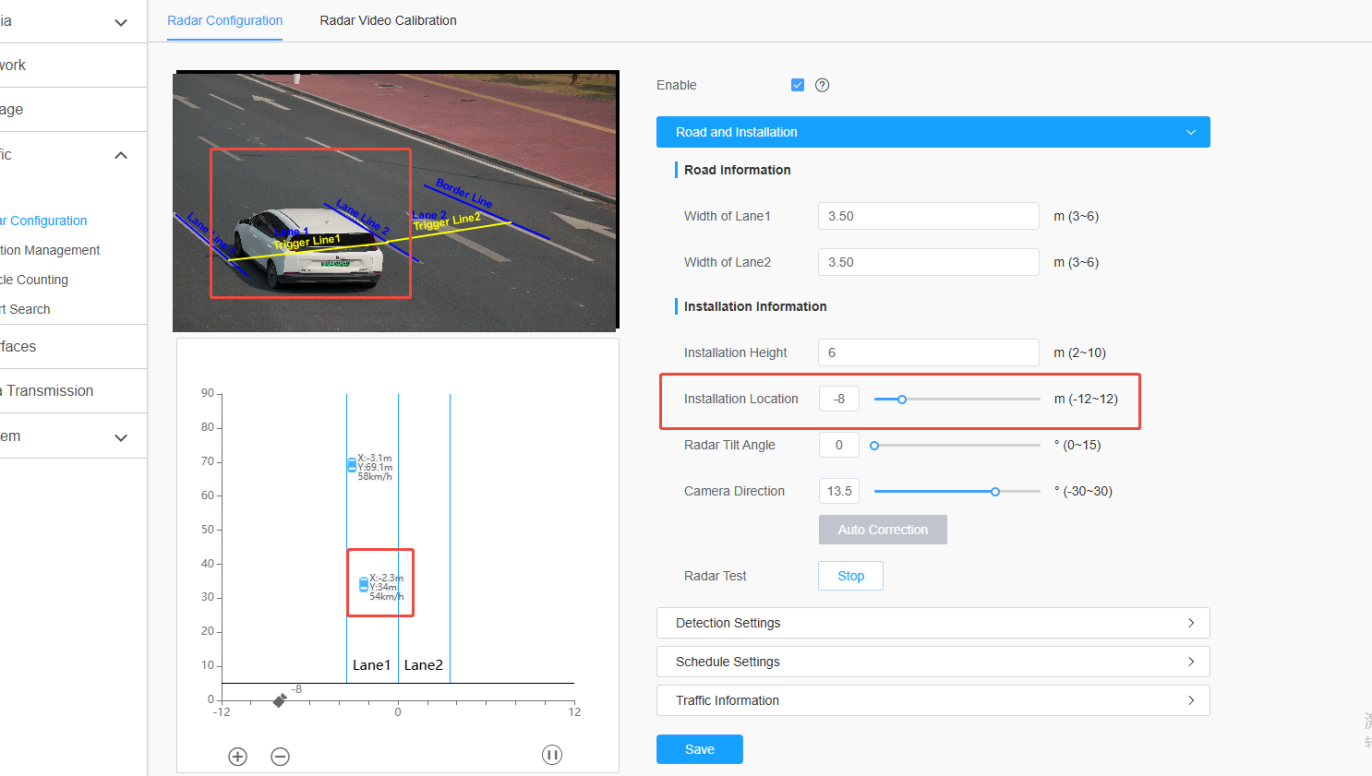This screenshot has width=1372, height=776.
Task: Expand the System sidebar menu chevron
Action: pos(121,437)
